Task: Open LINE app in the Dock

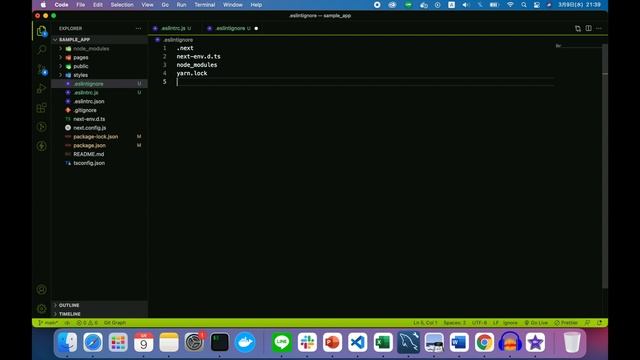Action: (282, 342)
